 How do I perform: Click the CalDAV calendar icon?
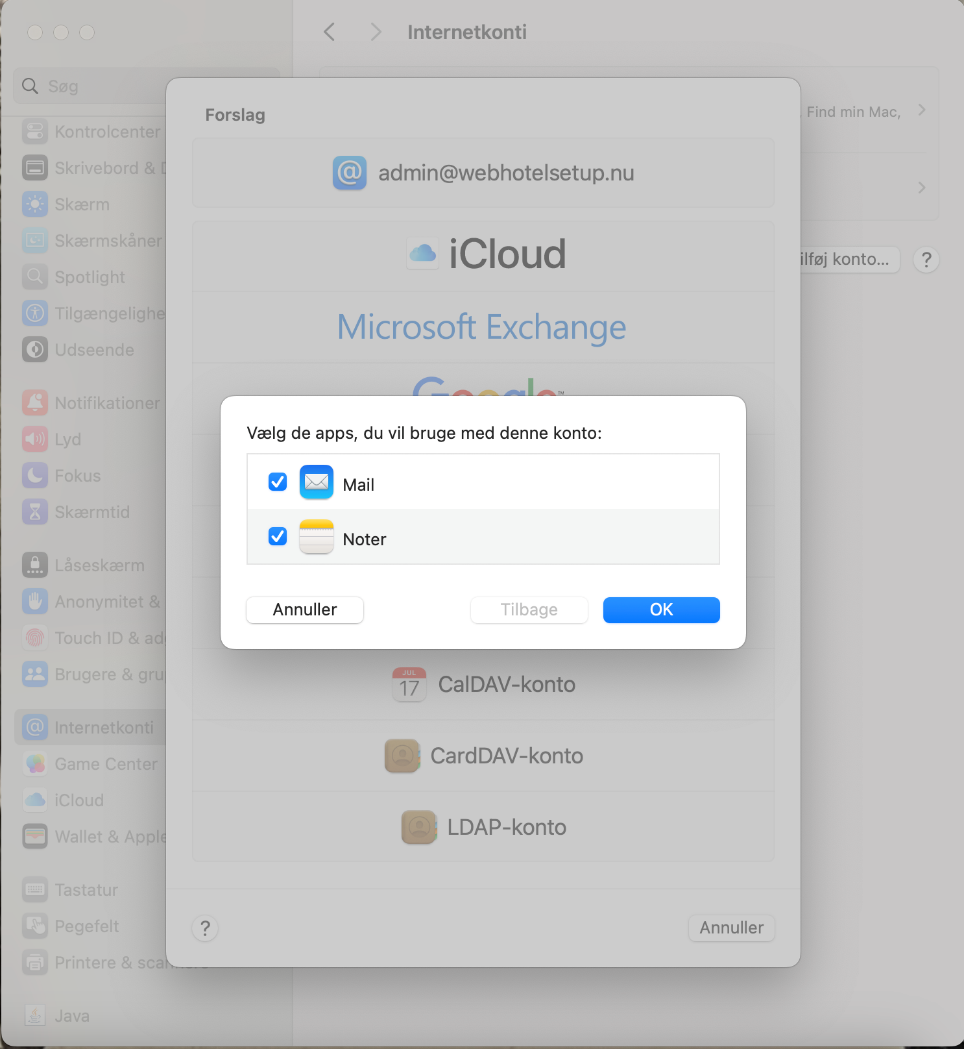point(409,684)
